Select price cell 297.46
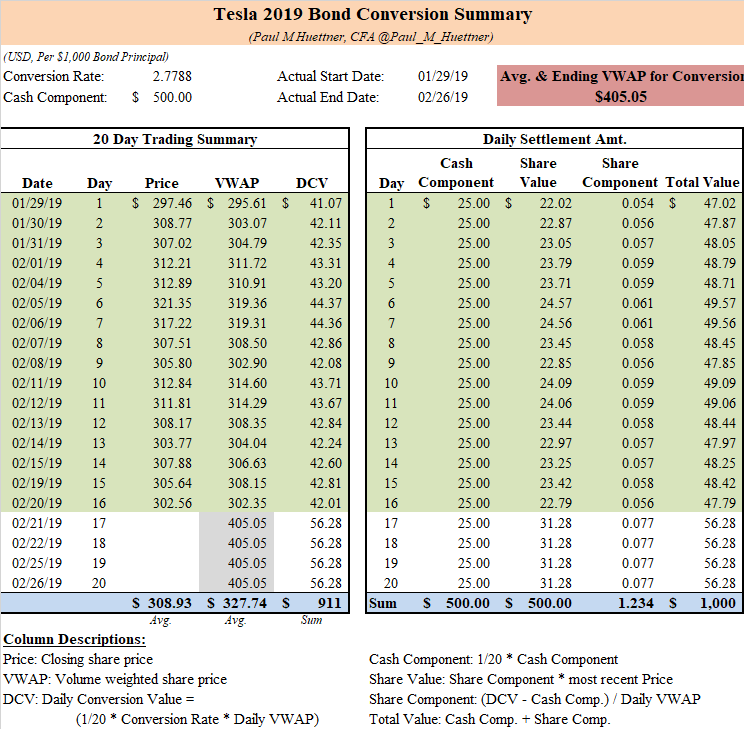The height and width of the screenshot is (729, 744). pyautogui.click(x=172, y=203)
